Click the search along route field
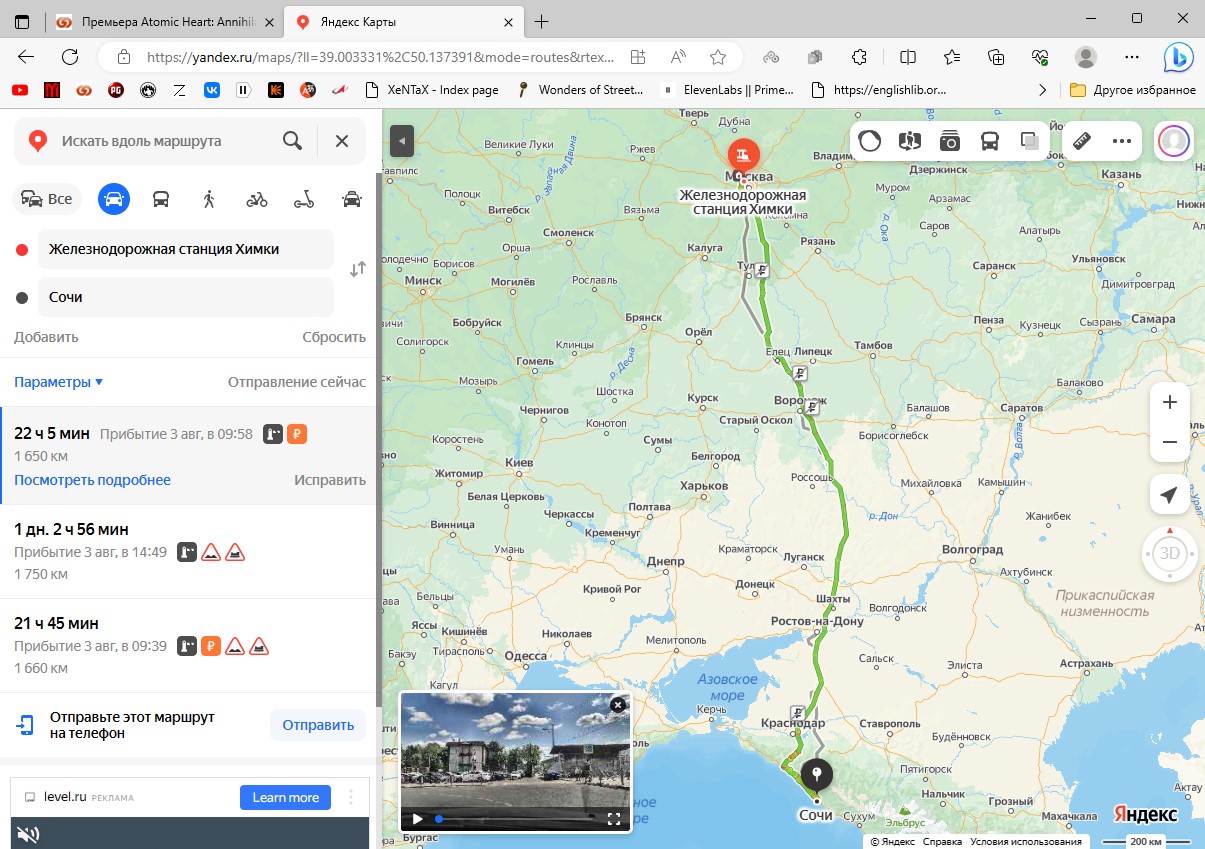Image resolution: width=1205 pixels, height=849 pixels. (x=160, y=141)
